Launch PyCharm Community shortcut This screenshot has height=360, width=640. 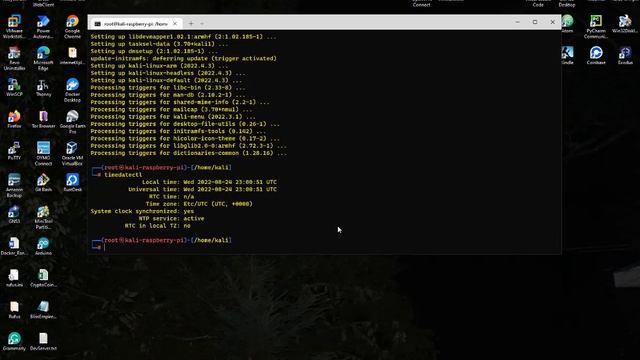[x=596, y=27]
